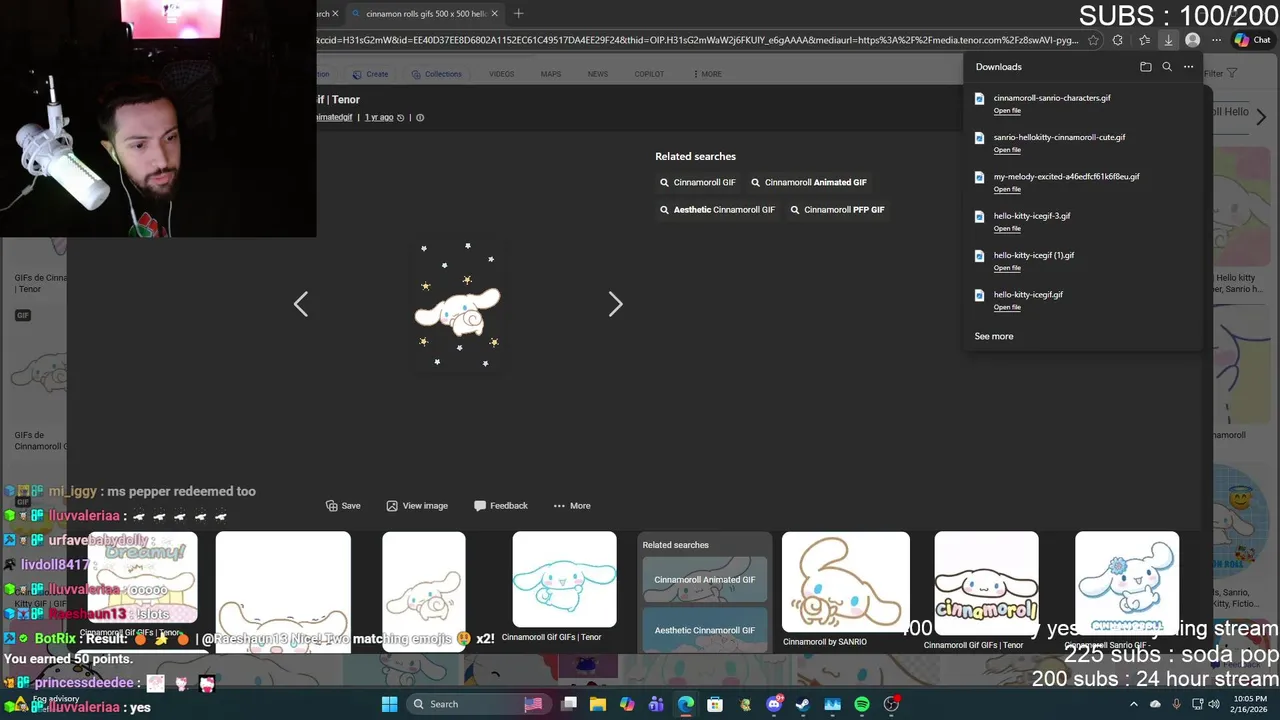Image resolution: width=1280 pixels, height=720 pixels.
Task: Add page to favorites star icon
Action: pyautogui.click(x=1094, y=40)
